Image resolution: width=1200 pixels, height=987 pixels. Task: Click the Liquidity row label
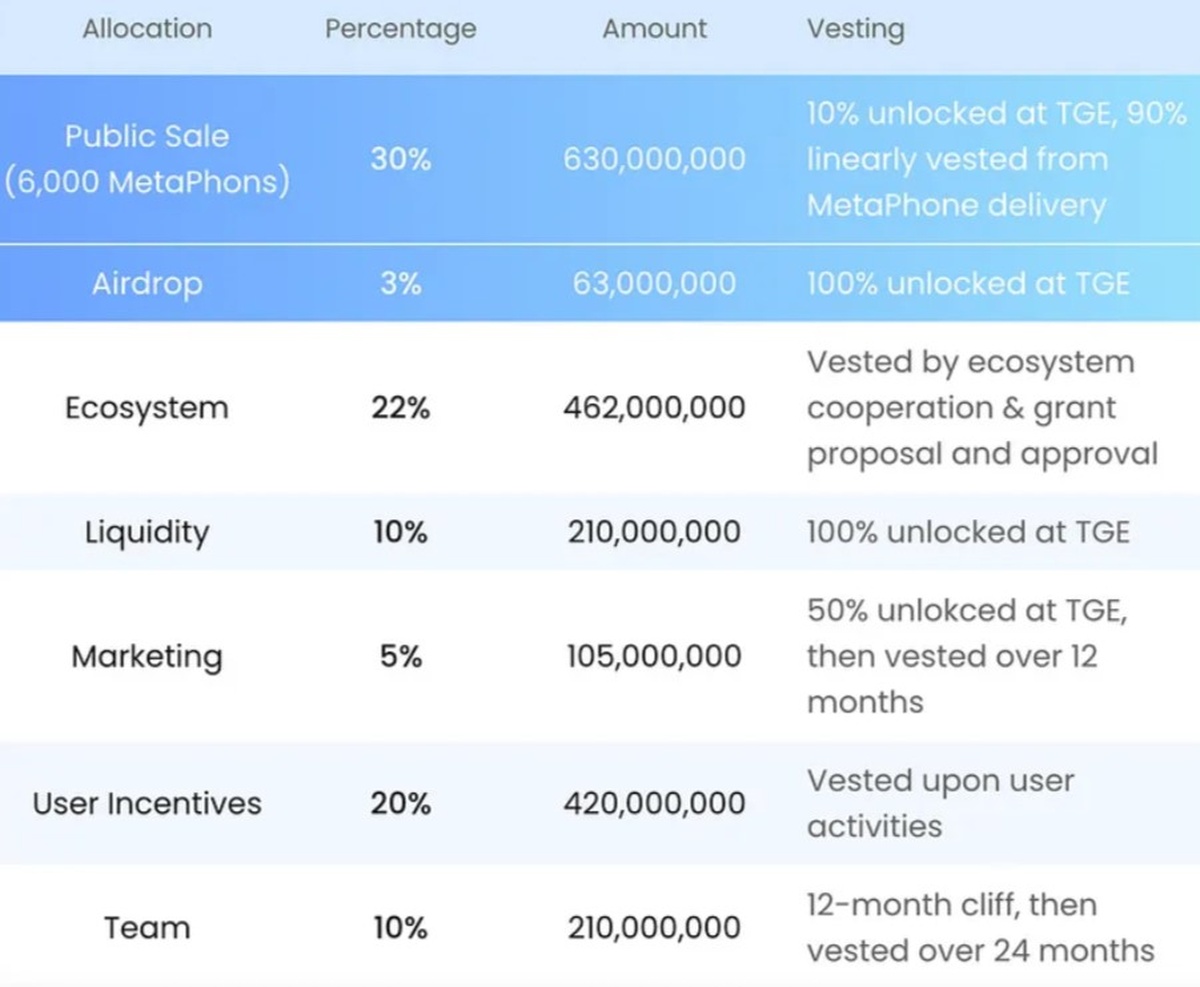pyautogui.click(x=147, y=532)
